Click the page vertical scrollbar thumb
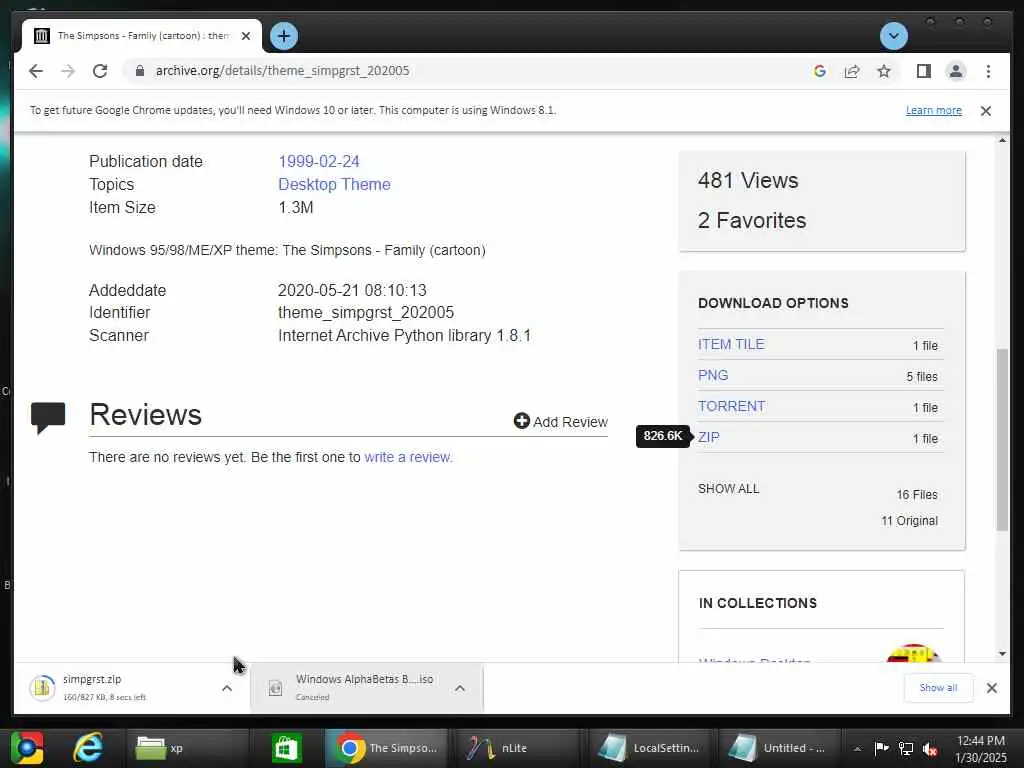Image resolution: width=1024 pixels, height=768 pixels. pos(1002,440)
